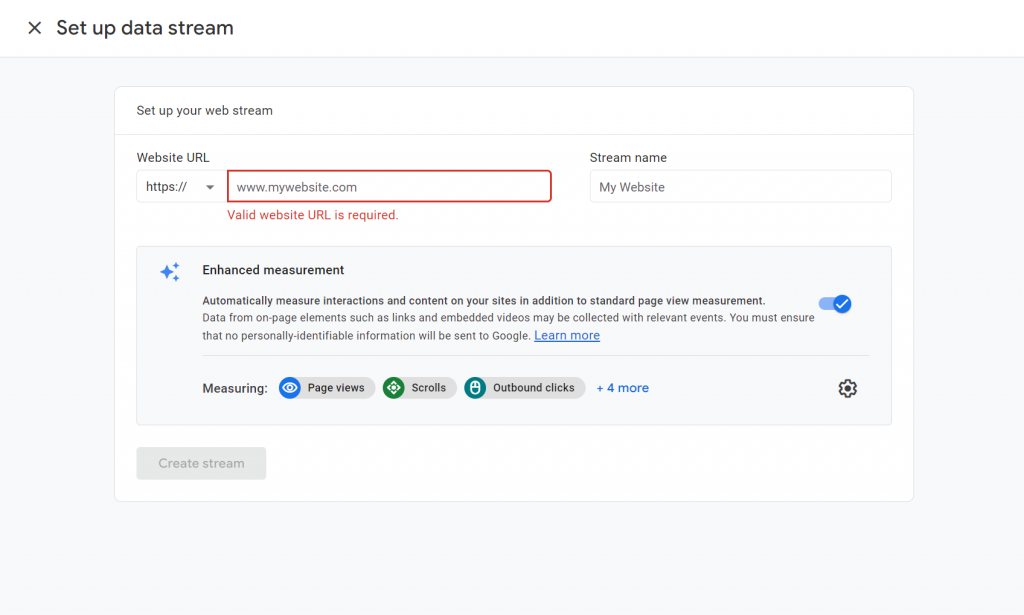
Task: Open the Learn more help link
Action: (x=566, y=335)
